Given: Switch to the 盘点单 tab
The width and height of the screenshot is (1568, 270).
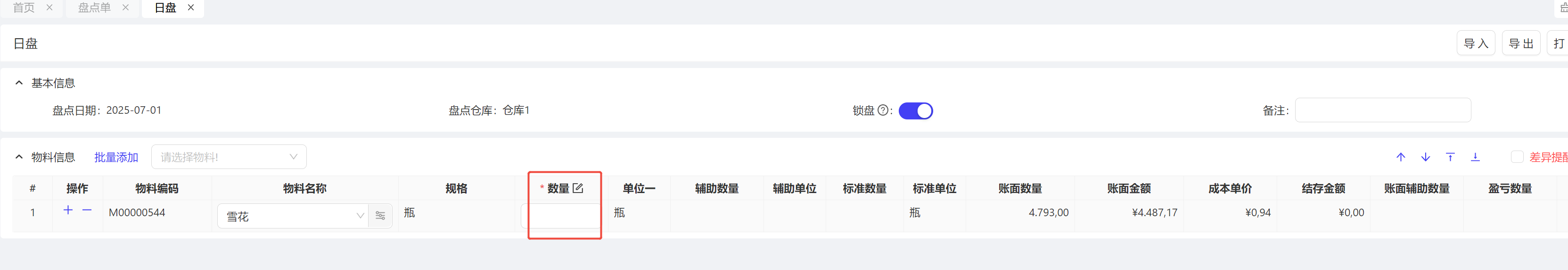Looking at the screenshot, I should click(94, 8).
